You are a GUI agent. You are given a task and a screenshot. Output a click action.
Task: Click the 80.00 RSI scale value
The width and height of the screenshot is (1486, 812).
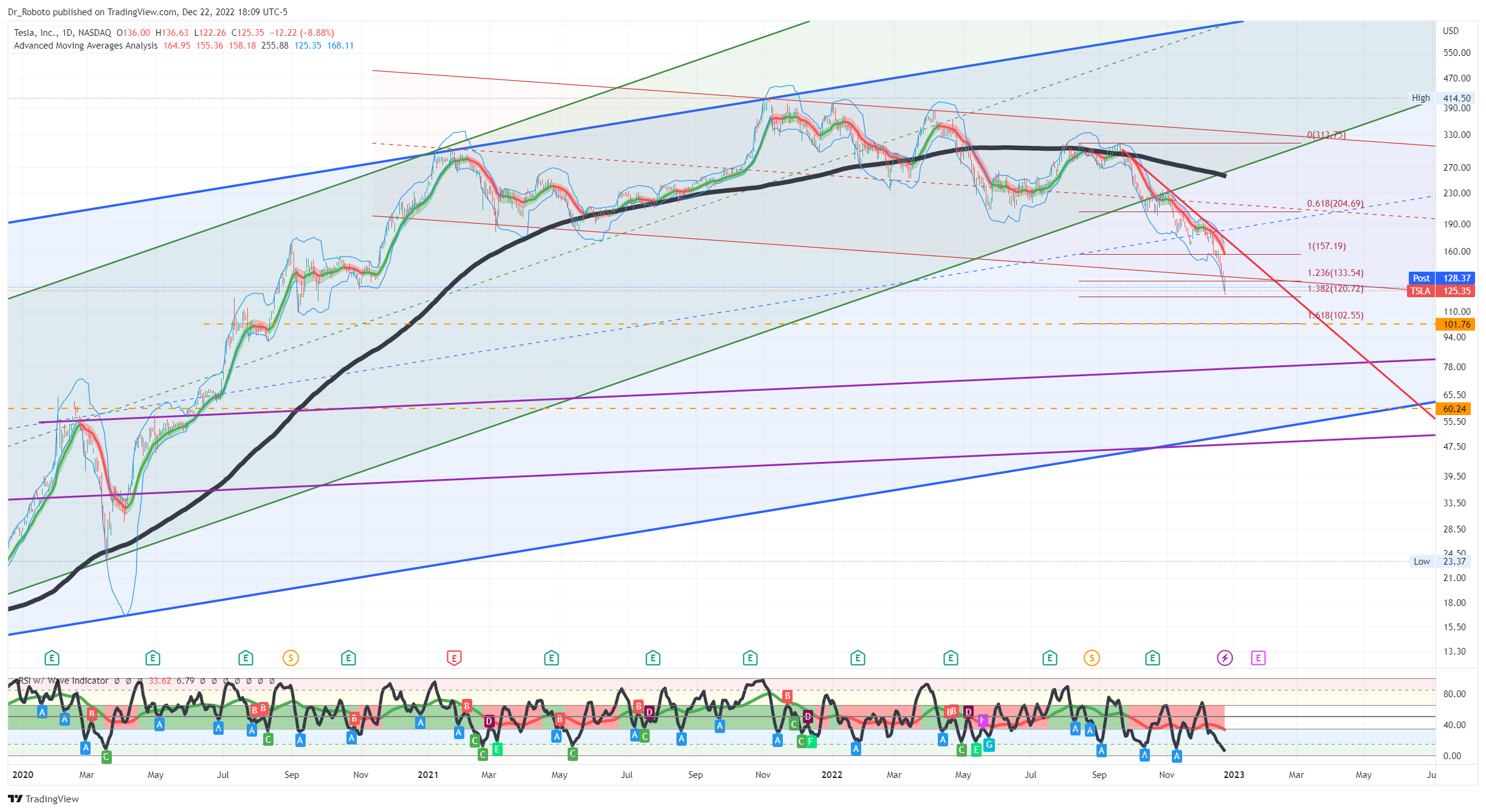(1454, 693)
